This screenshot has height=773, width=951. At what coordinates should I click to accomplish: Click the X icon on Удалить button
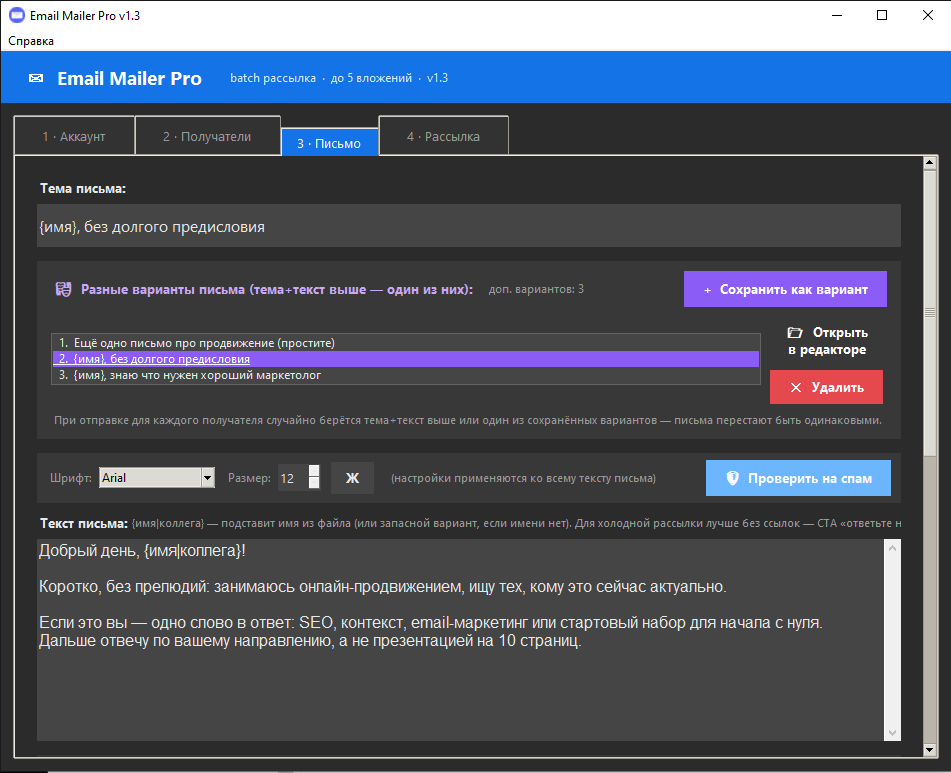[796, 387]
